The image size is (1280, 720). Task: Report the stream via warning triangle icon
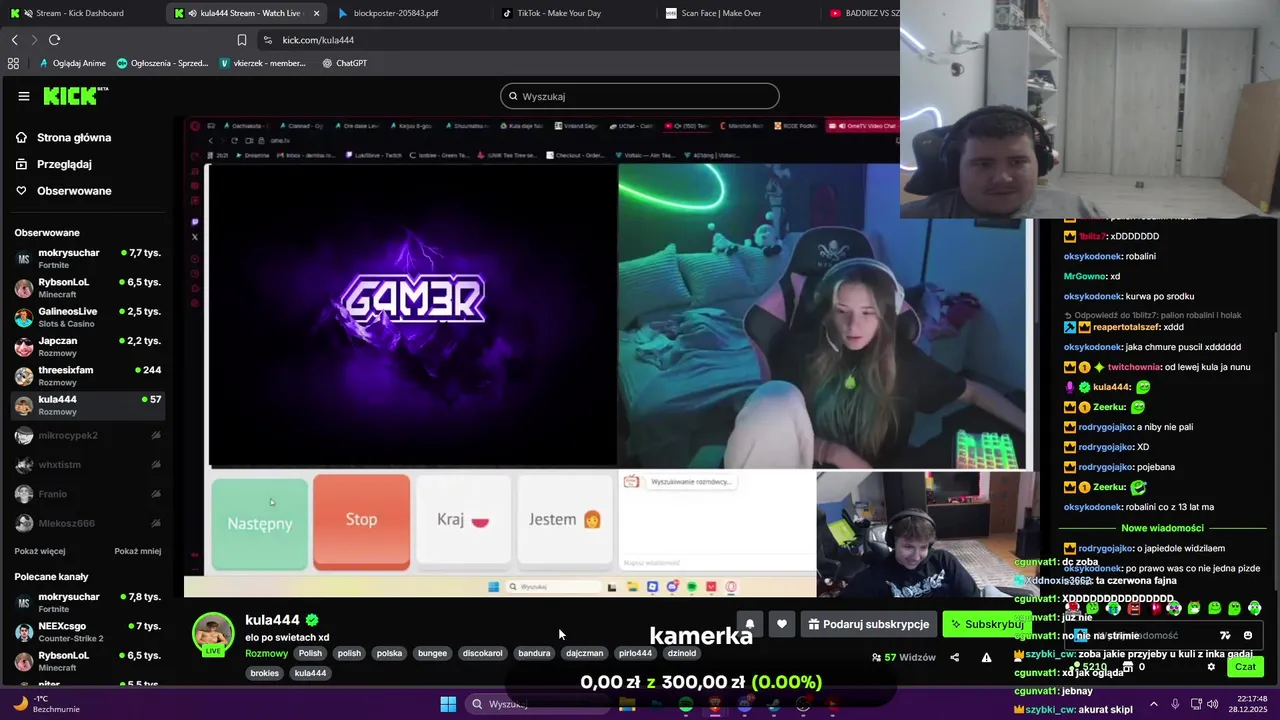[x=986, y=657]
